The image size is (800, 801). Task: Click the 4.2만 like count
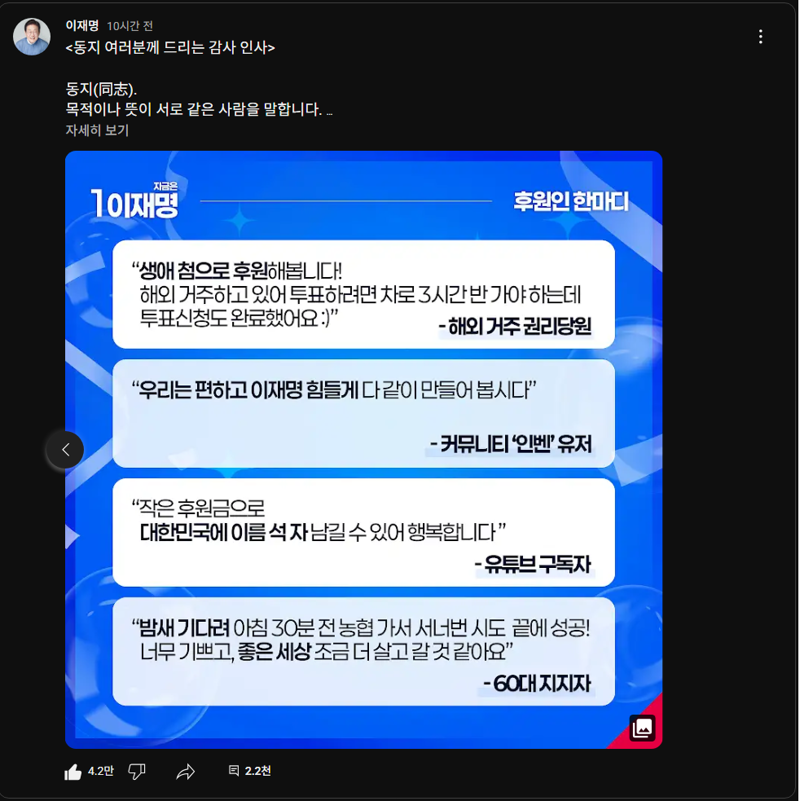click(101, 771)
